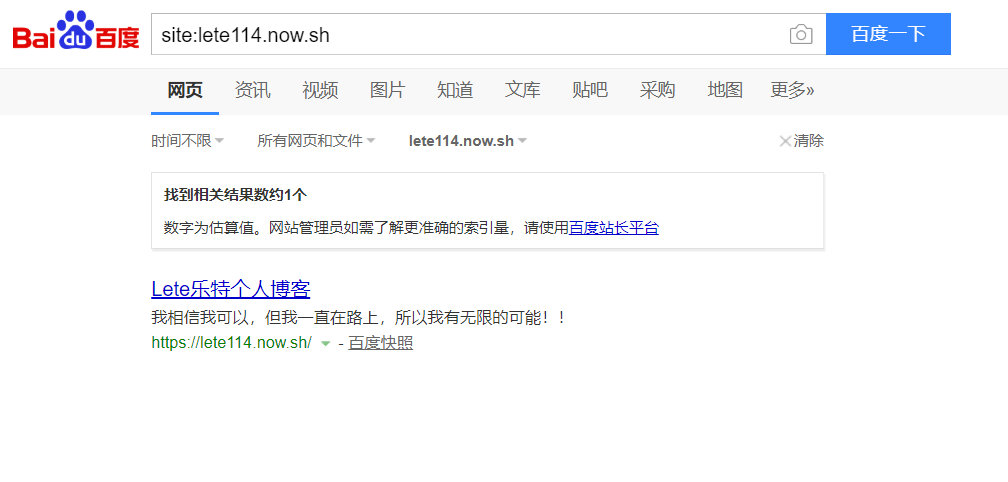Image resolution: width=1008 pixels, height=482 pixels.
Task: Show more categories via 更多»
Action: (x=792, y=90)
